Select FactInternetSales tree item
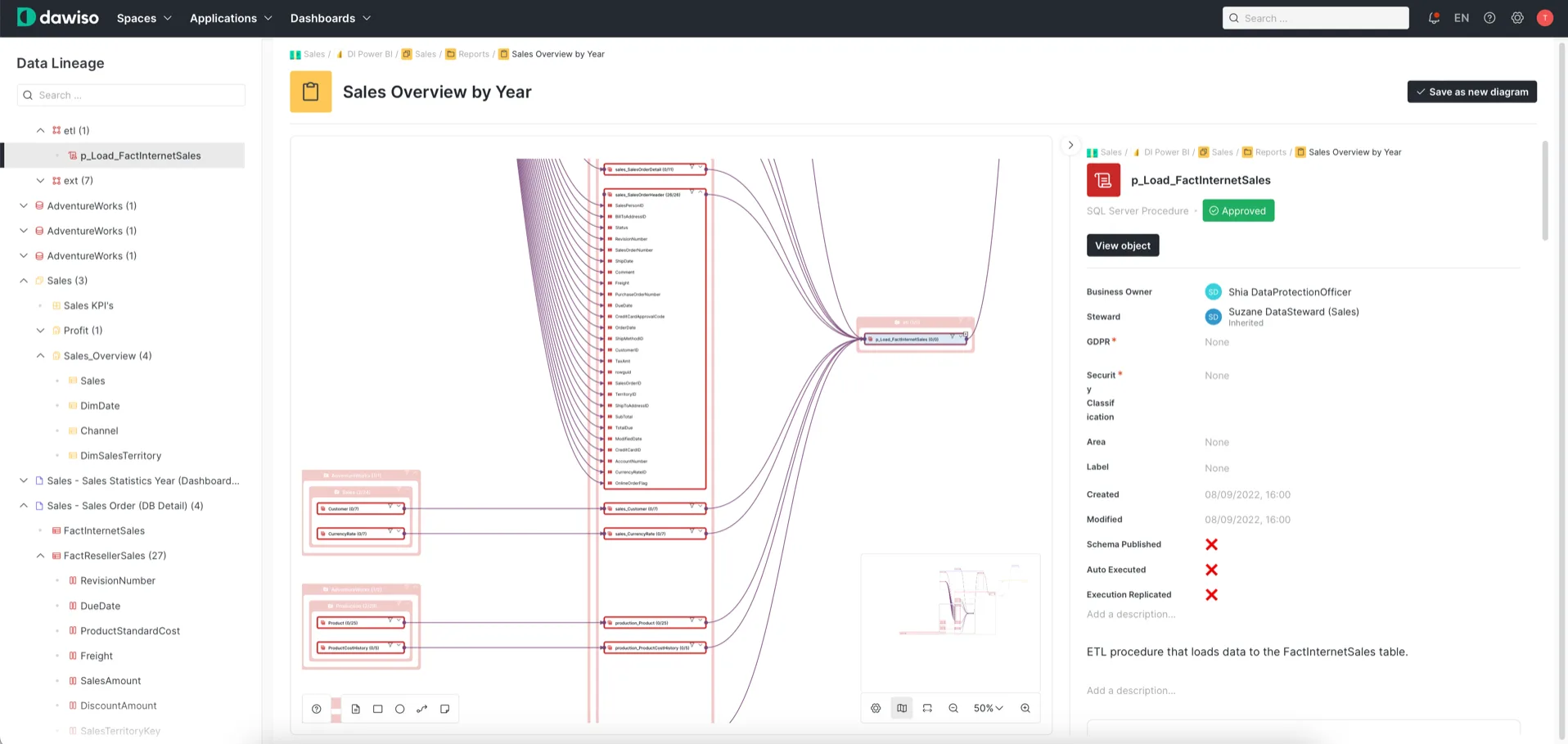1568x744 pixels. [104, 530]
